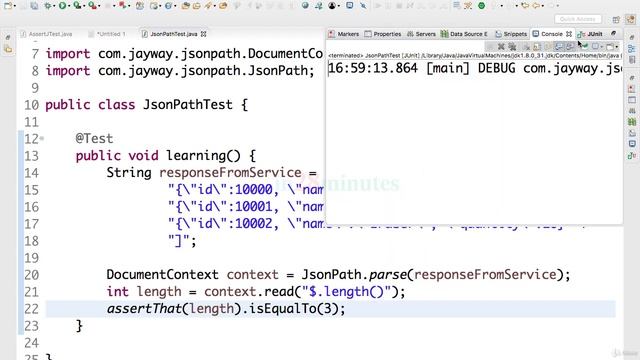Minimize the Console panel view
The image size is (640, 360).
pos(613,33)
